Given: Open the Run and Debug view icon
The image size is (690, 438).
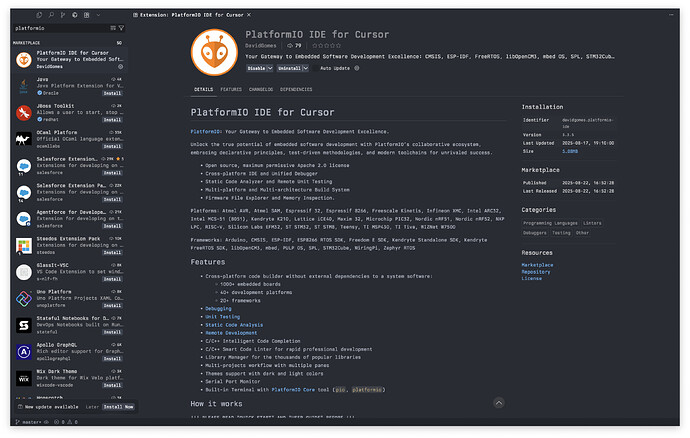Looking at the screenshot, I should click(75, 15).
